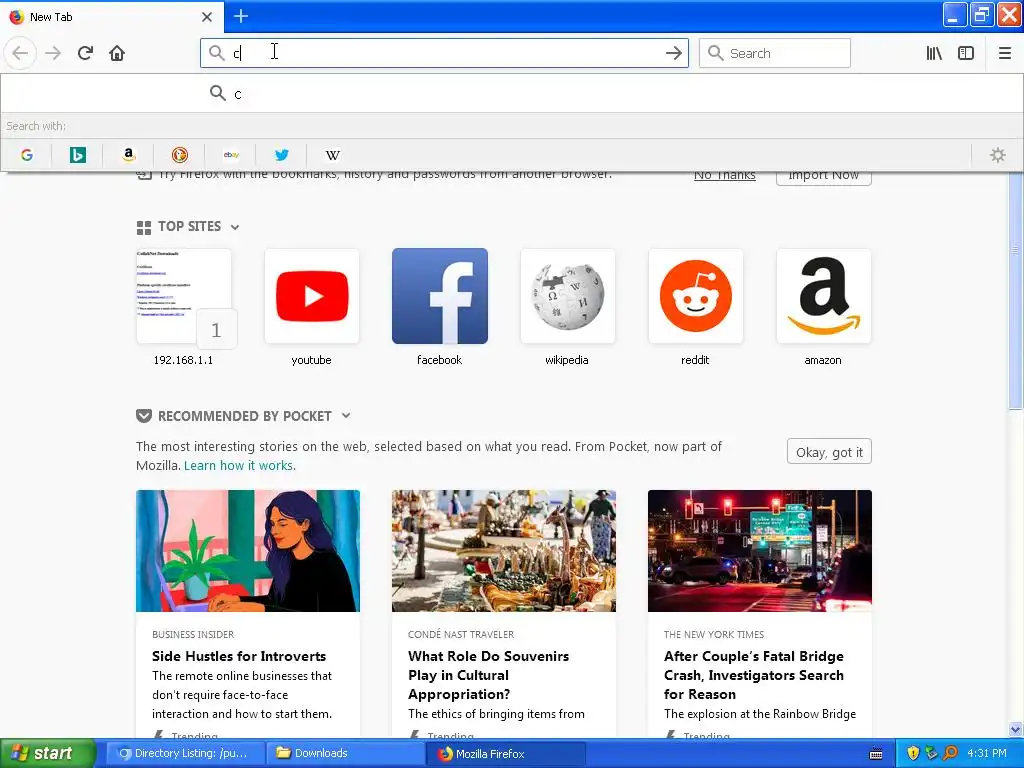Viewport: 1024px width, 768px height.
Task: Click the 4:31 PM system clock
Action: (986, 754)
